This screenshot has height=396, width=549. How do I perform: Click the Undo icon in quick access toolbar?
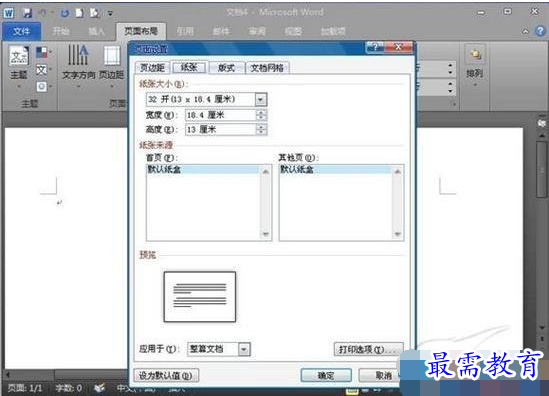[42, 13]
